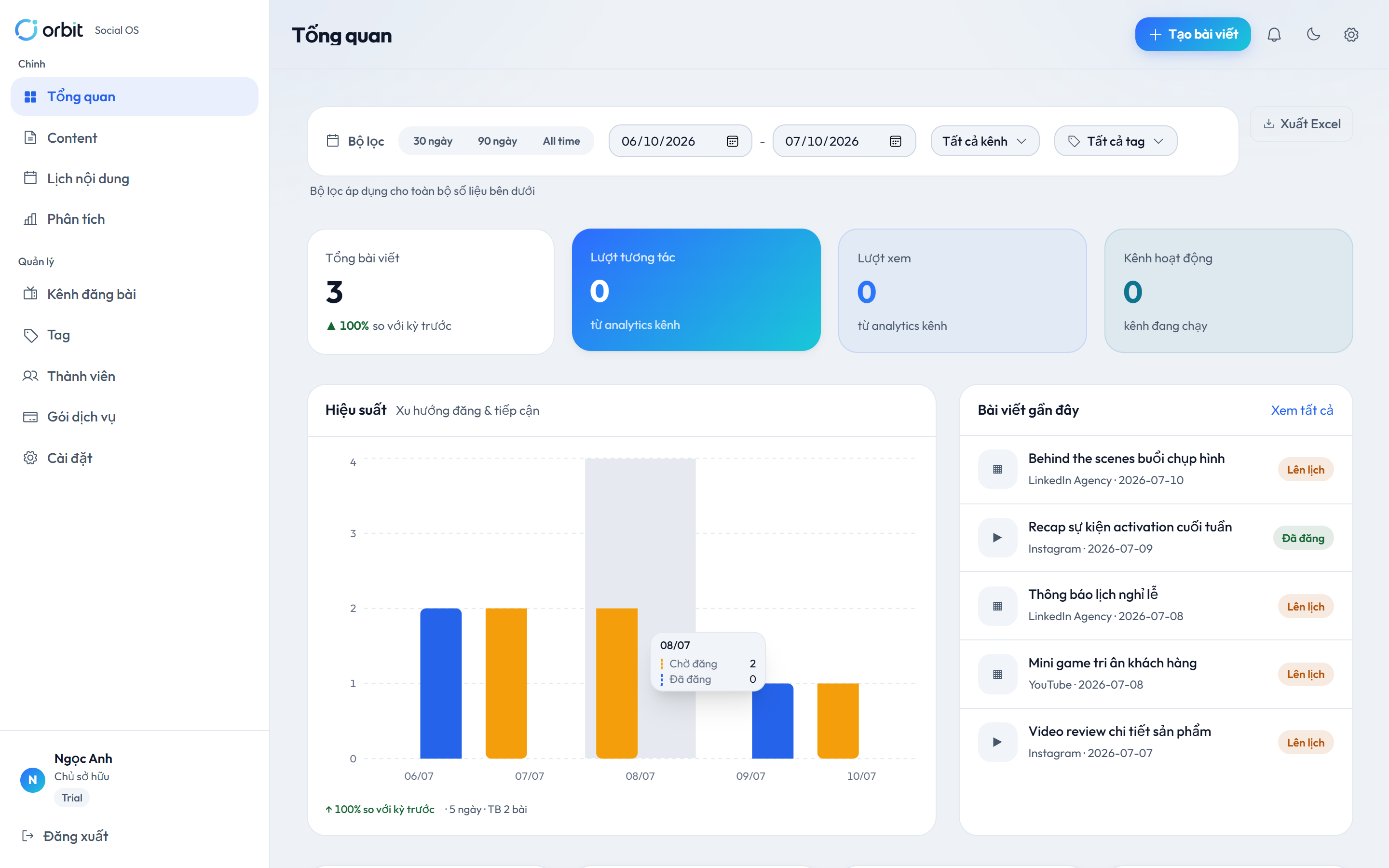Image resolution: width=1389 pixels, height=868 pixels.
Task: Expand the Tất cả kênh dropdown
Action: 985,141
